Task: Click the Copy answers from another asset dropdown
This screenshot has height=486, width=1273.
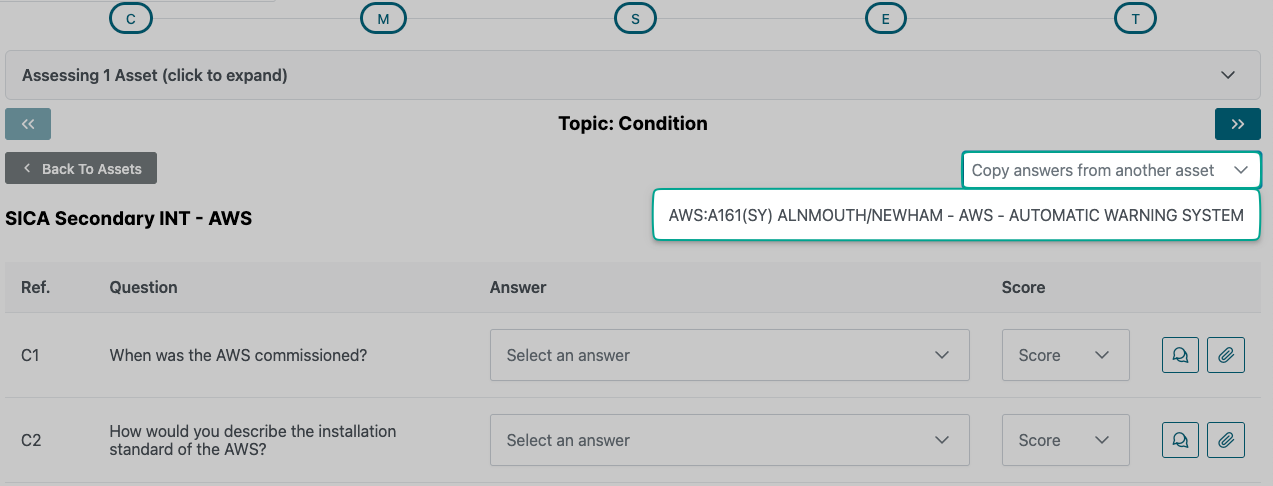Action: (1111, 170)
